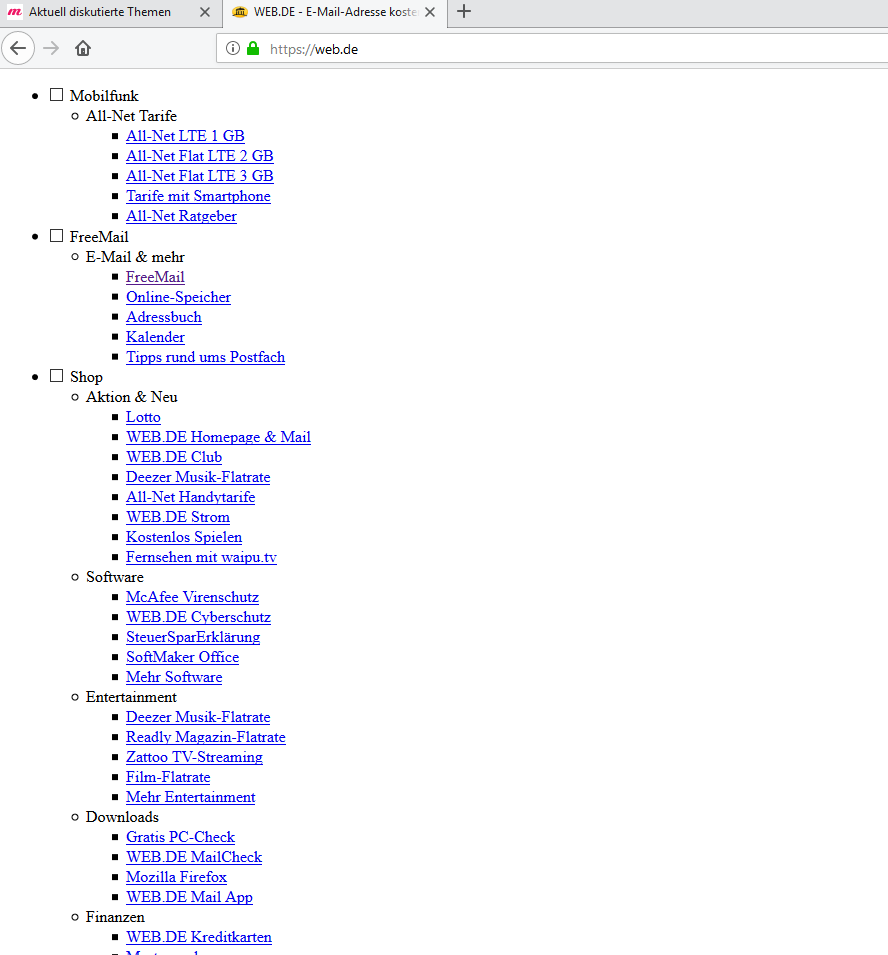Click the Mobilfunk label text

tap(104, 96)
